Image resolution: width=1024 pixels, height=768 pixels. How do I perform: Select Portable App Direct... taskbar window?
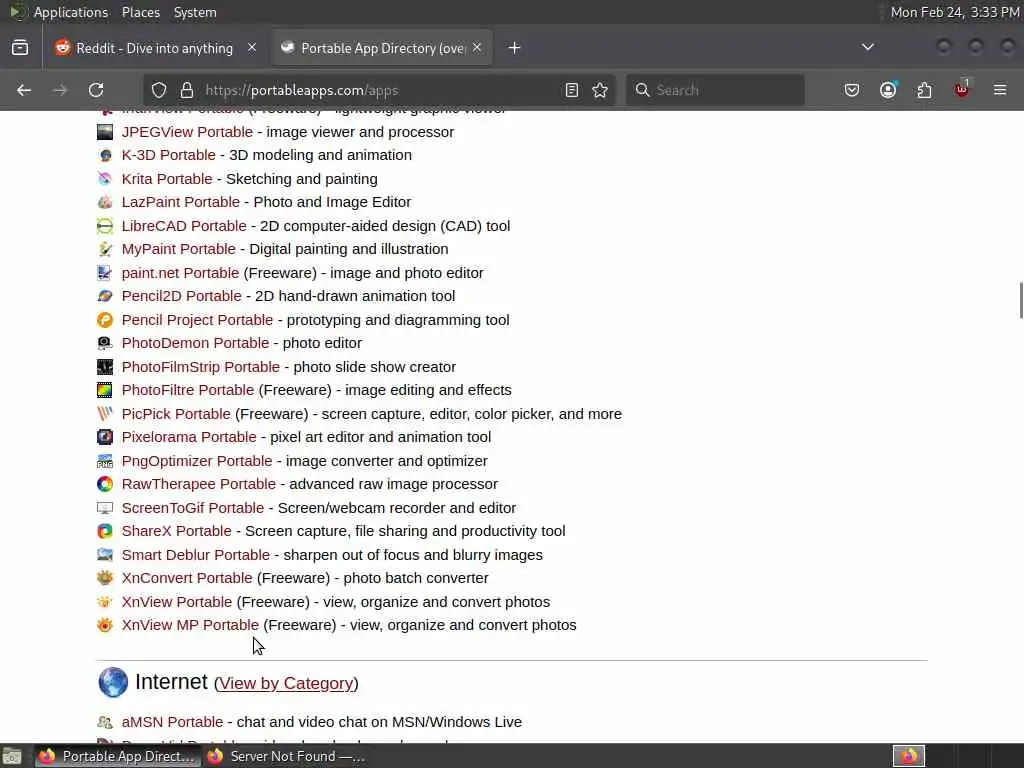tap(118, 756)
